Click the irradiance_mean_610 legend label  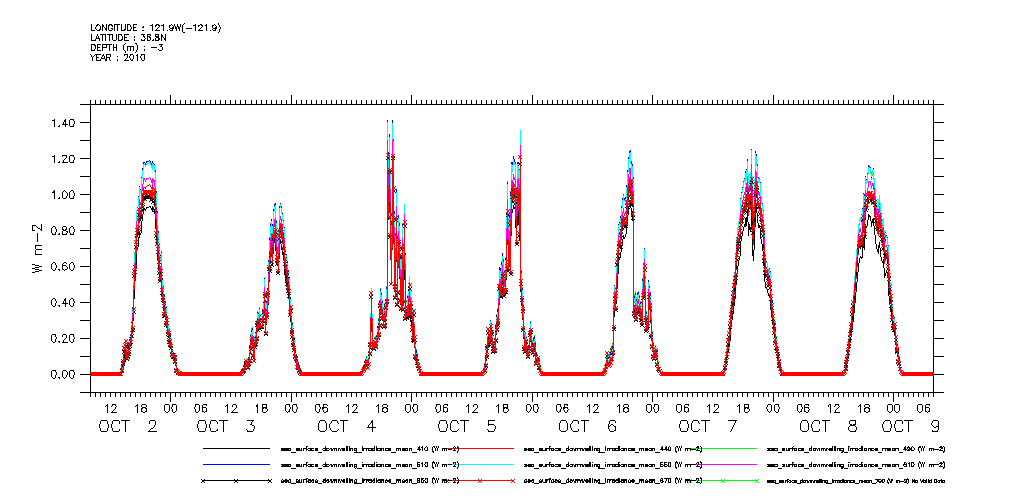(x=856, y=465)
